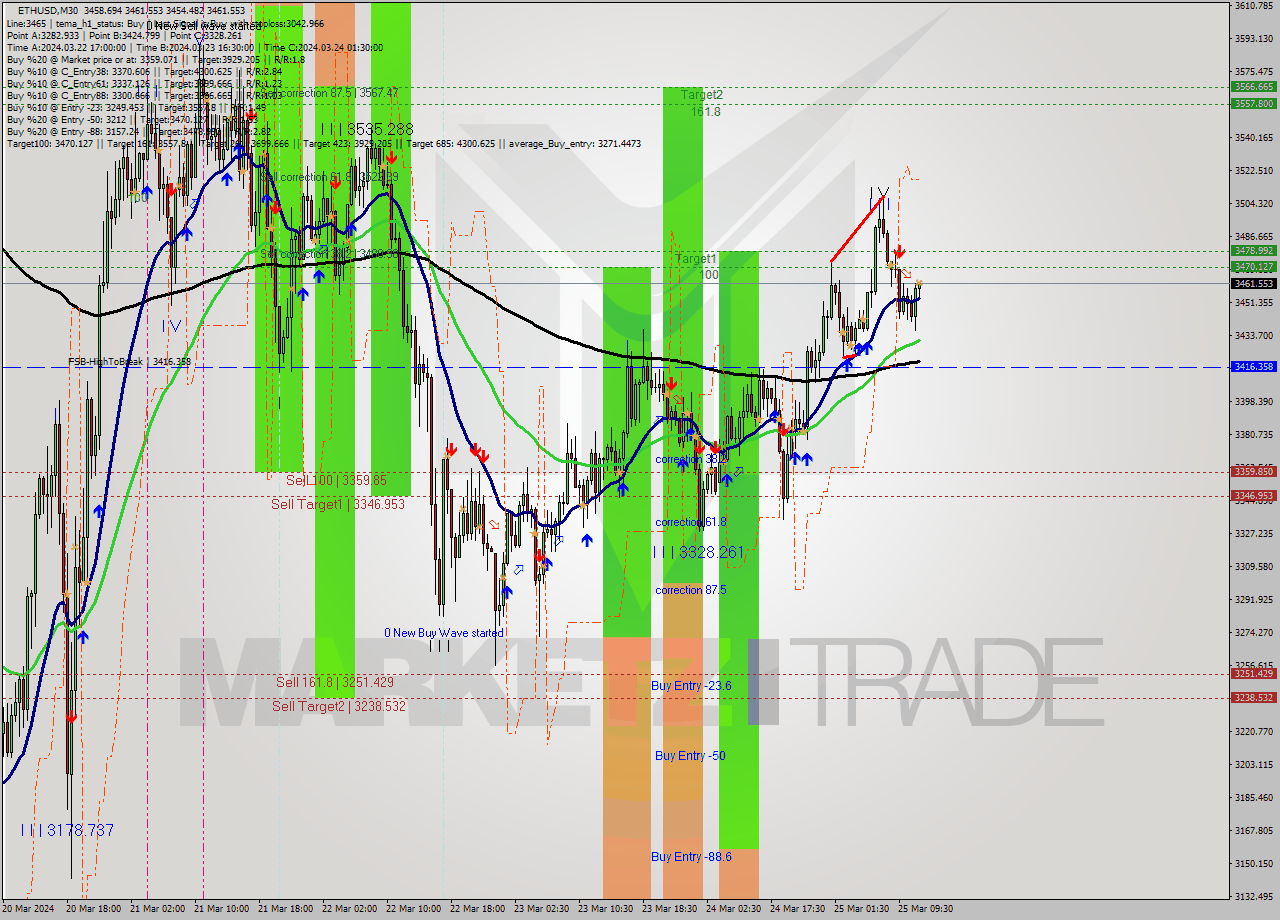Viewport: 1280px width, 920px height.
Task: Click the 3203.115 price axis value
Action: tap(1253, 765)
